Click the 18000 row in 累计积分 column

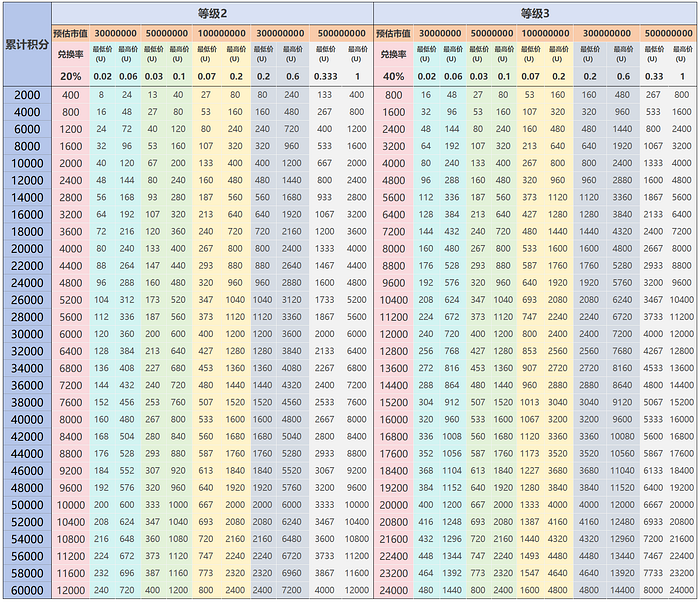[x=27, y=231]
